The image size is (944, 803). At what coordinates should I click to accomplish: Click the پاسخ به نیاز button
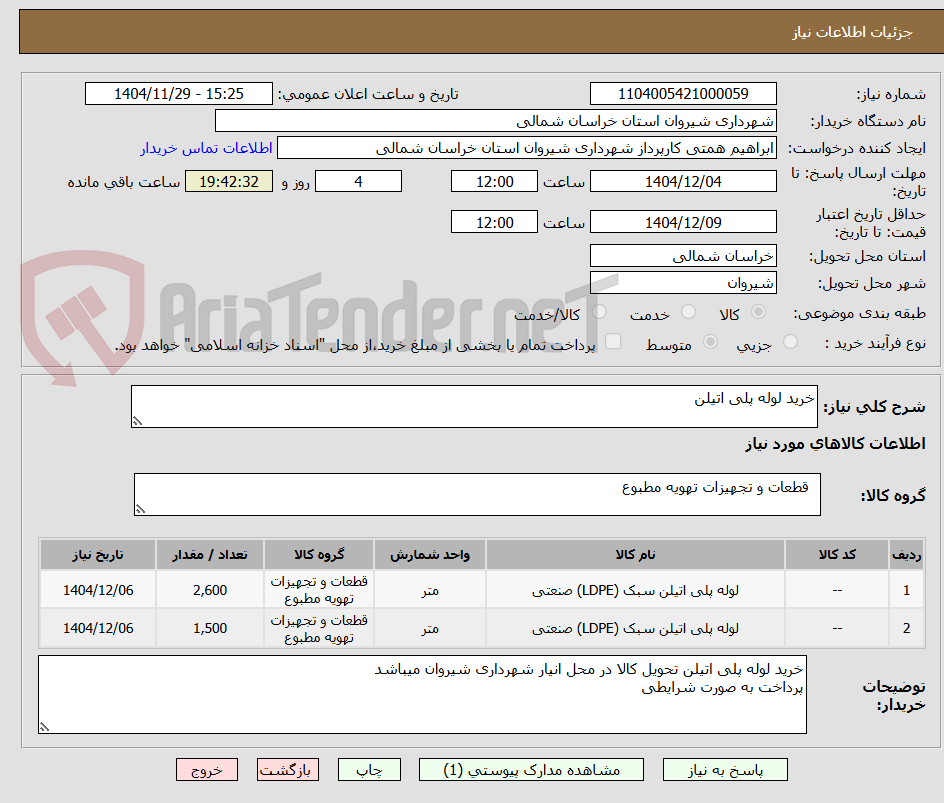[725, 770]
